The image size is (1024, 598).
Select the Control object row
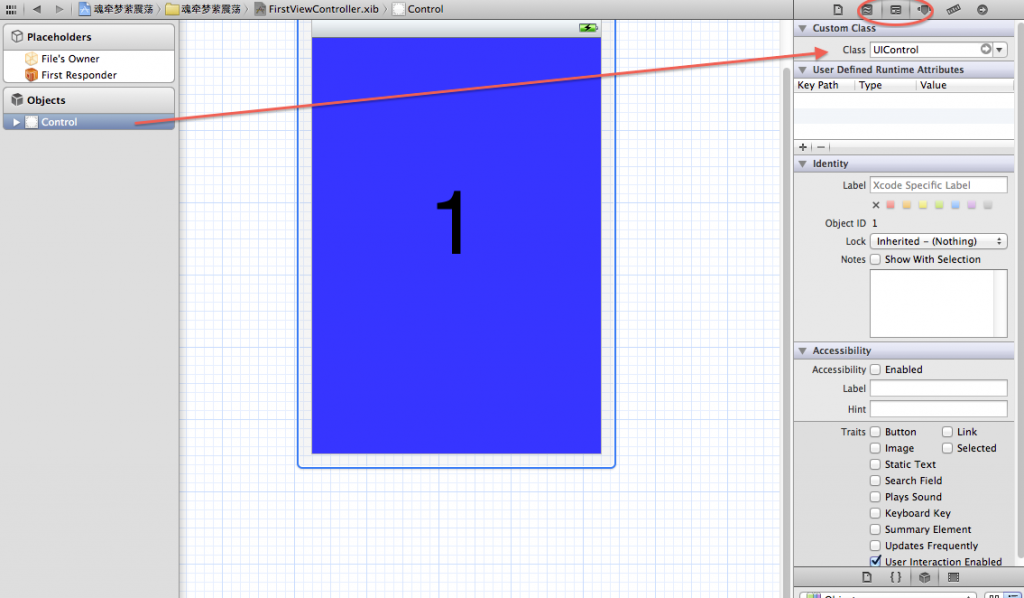coord(89,122)
